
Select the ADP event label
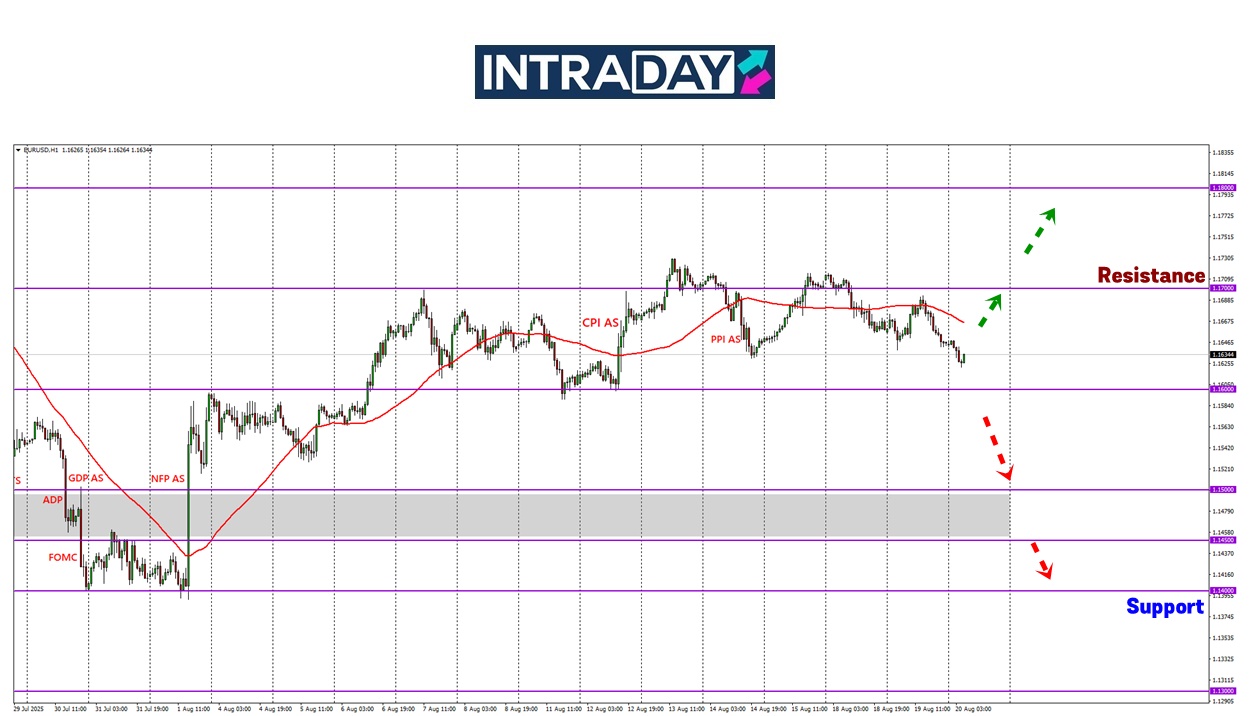(x=52, y=498)
